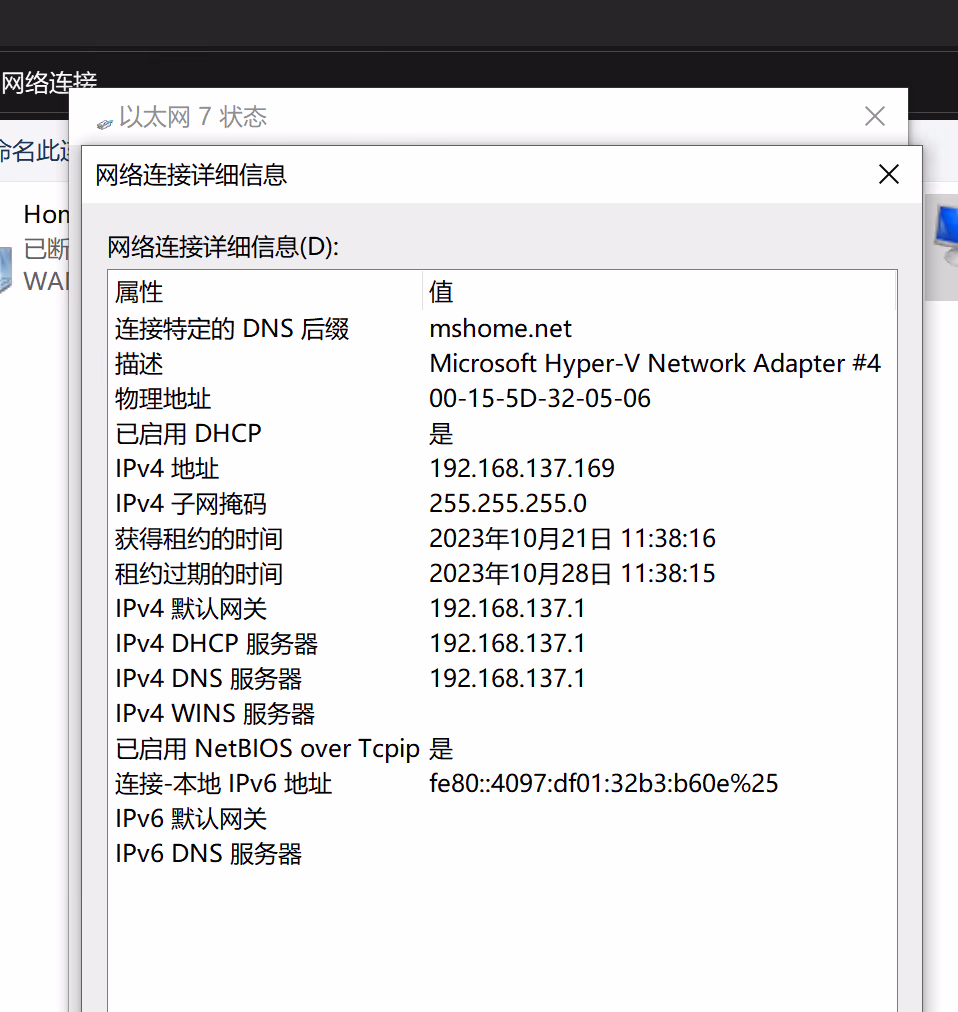The height and width of the screenshot is (1012, 958).
Task: Click the 属性 column header
Action: coord(139,292)
